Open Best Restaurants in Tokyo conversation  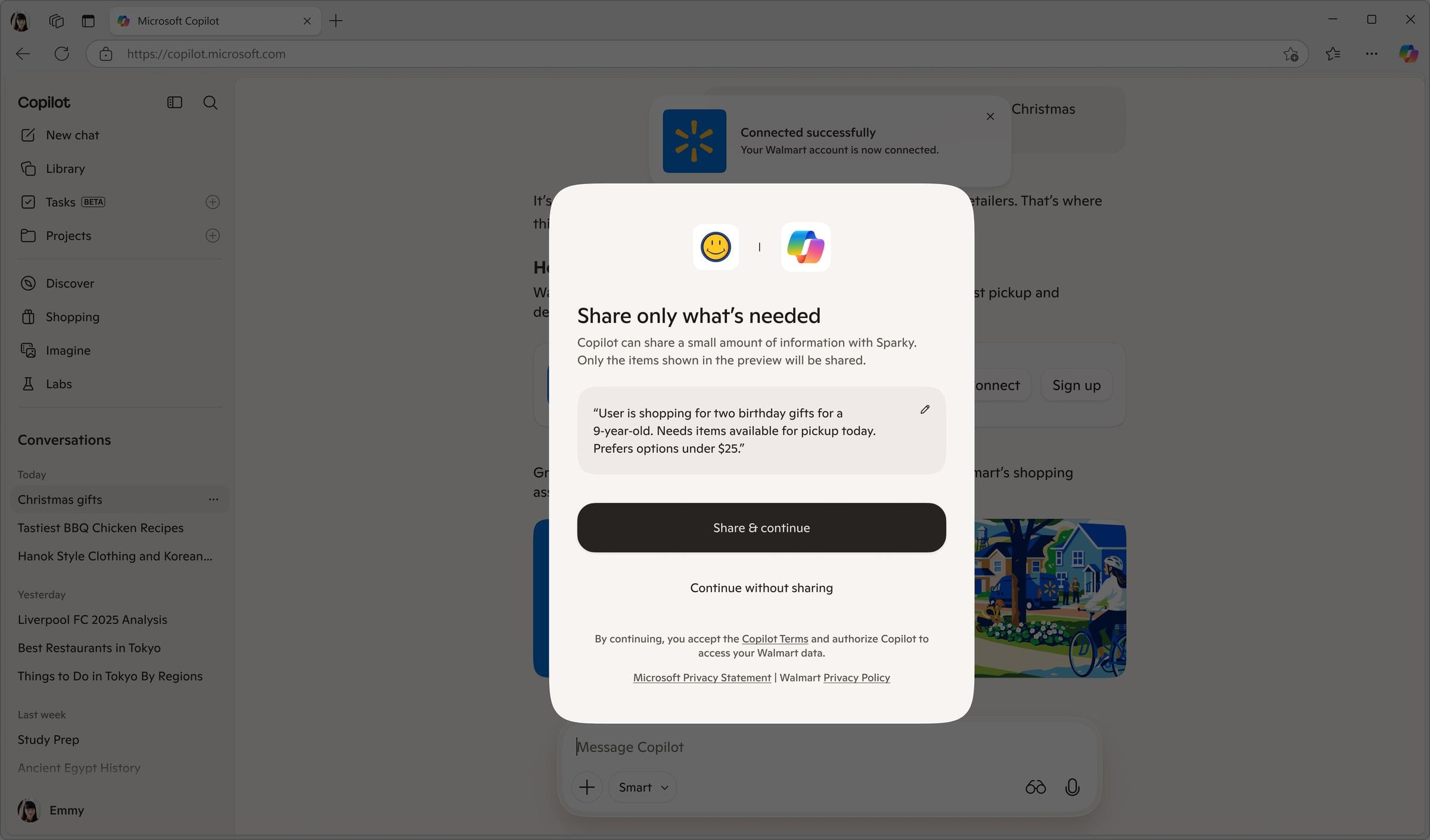(89, 648)
